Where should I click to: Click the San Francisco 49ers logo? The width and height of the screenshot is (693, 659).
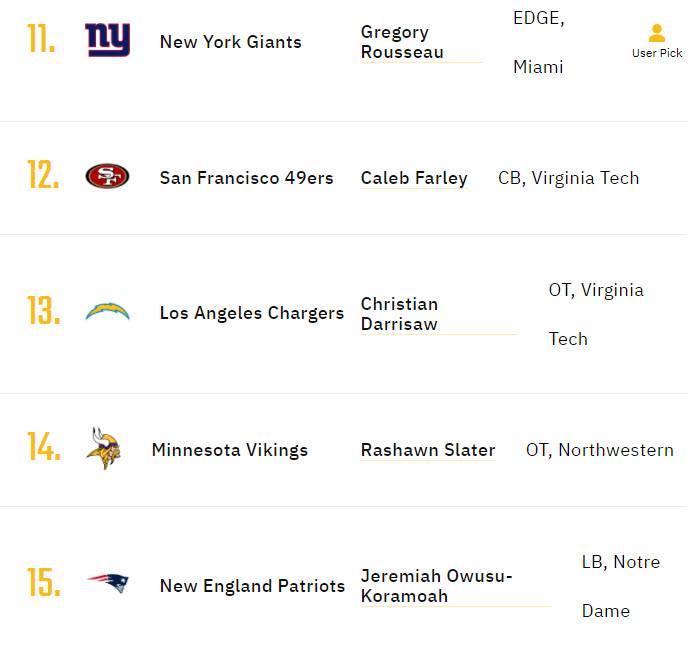107,176
